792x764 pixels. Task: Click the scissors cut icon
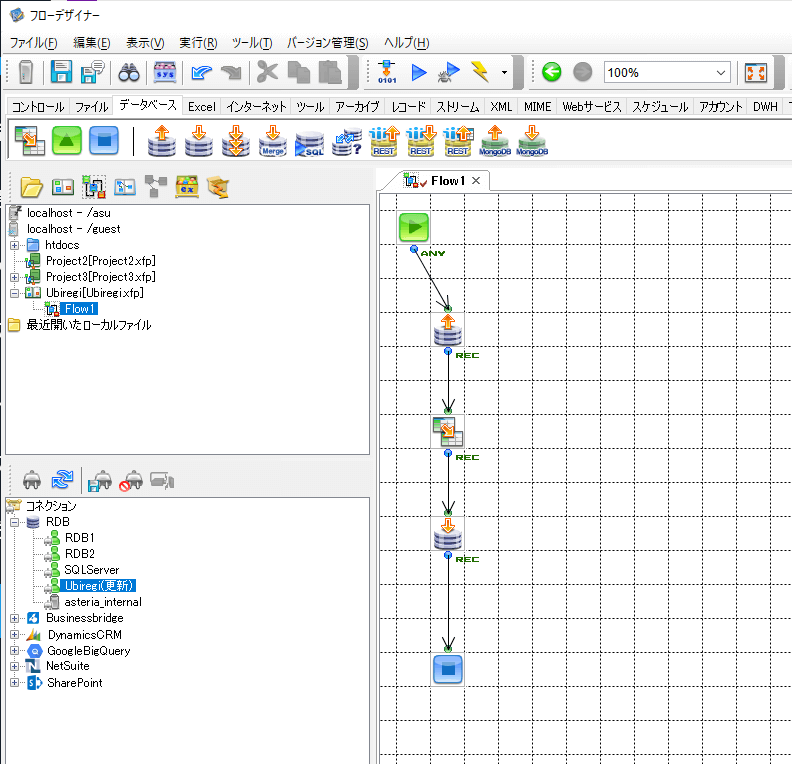click(267, 72)
